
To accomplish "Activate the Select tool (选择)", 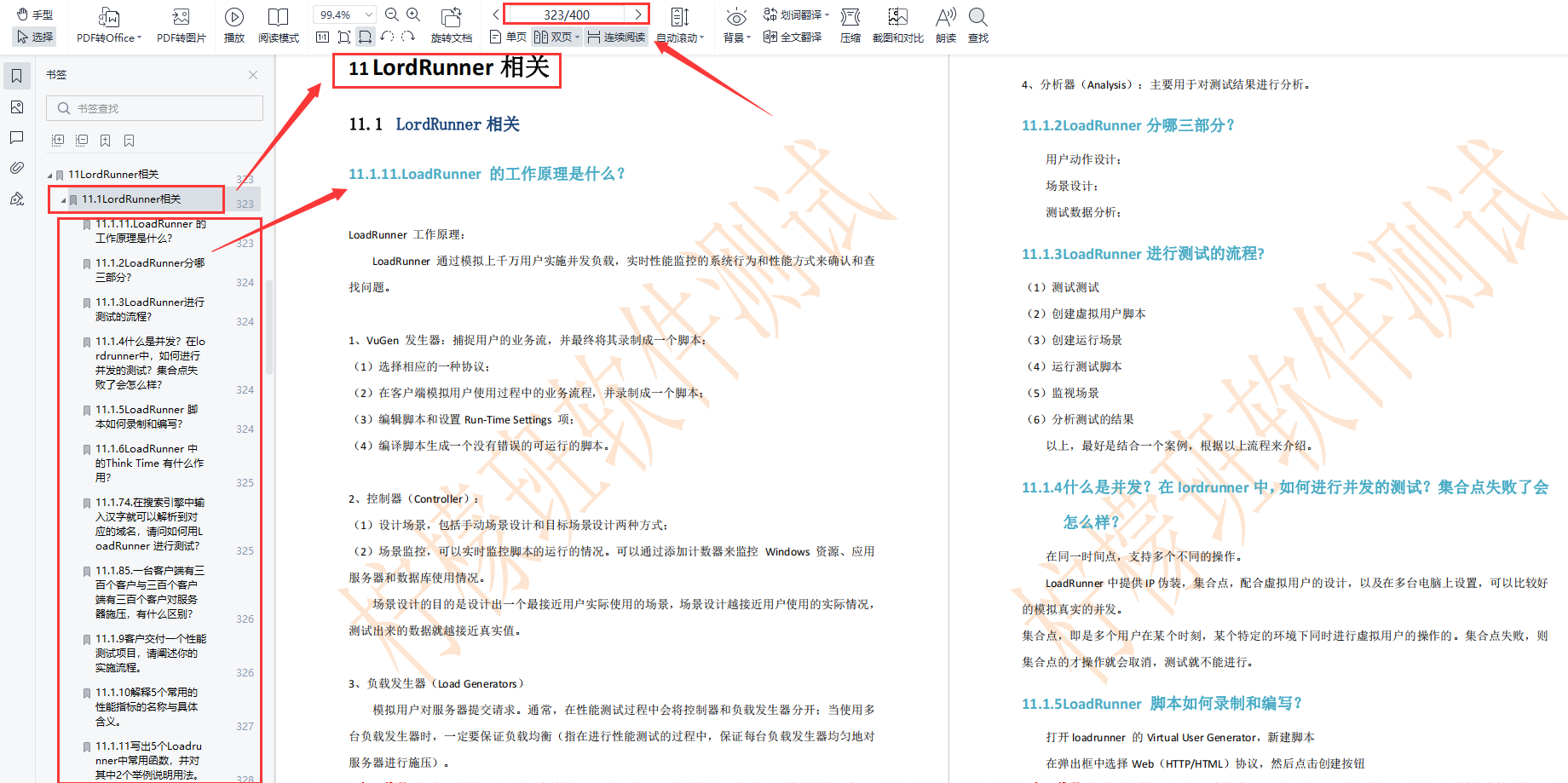I will pos(35,37).
